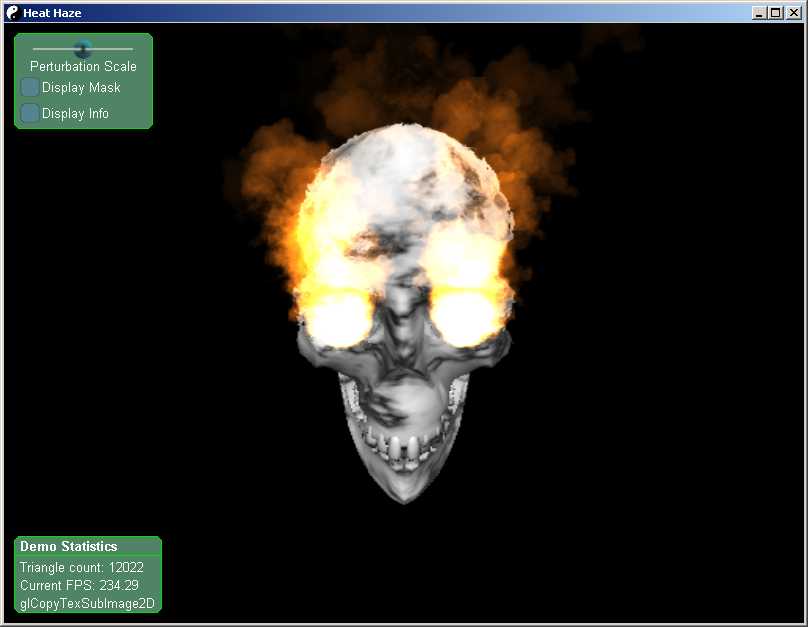808x627 pixels.
Task: Click the left end of the perturbation slider track
Action: [36, 48]
